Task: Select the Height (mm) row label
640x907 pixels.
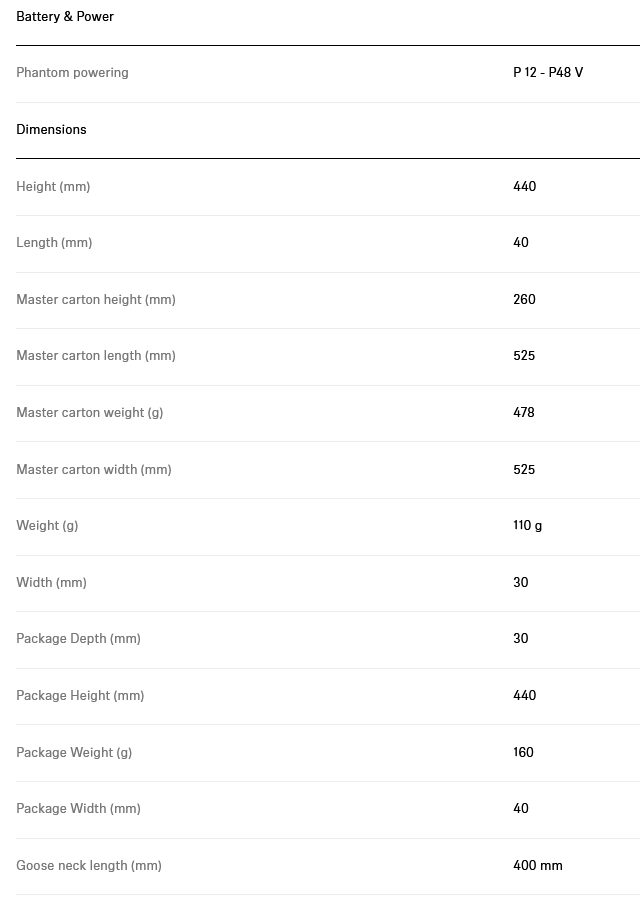Action: pyautogui.click(x=53, y=187)
